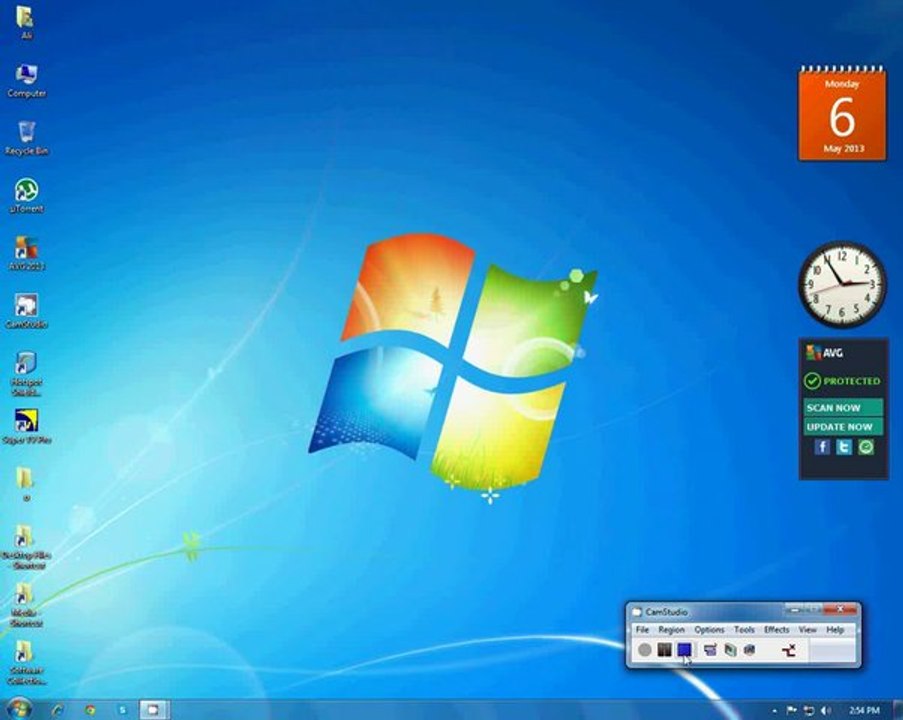Click the uTorrent desktop icon

coord(26,196)
